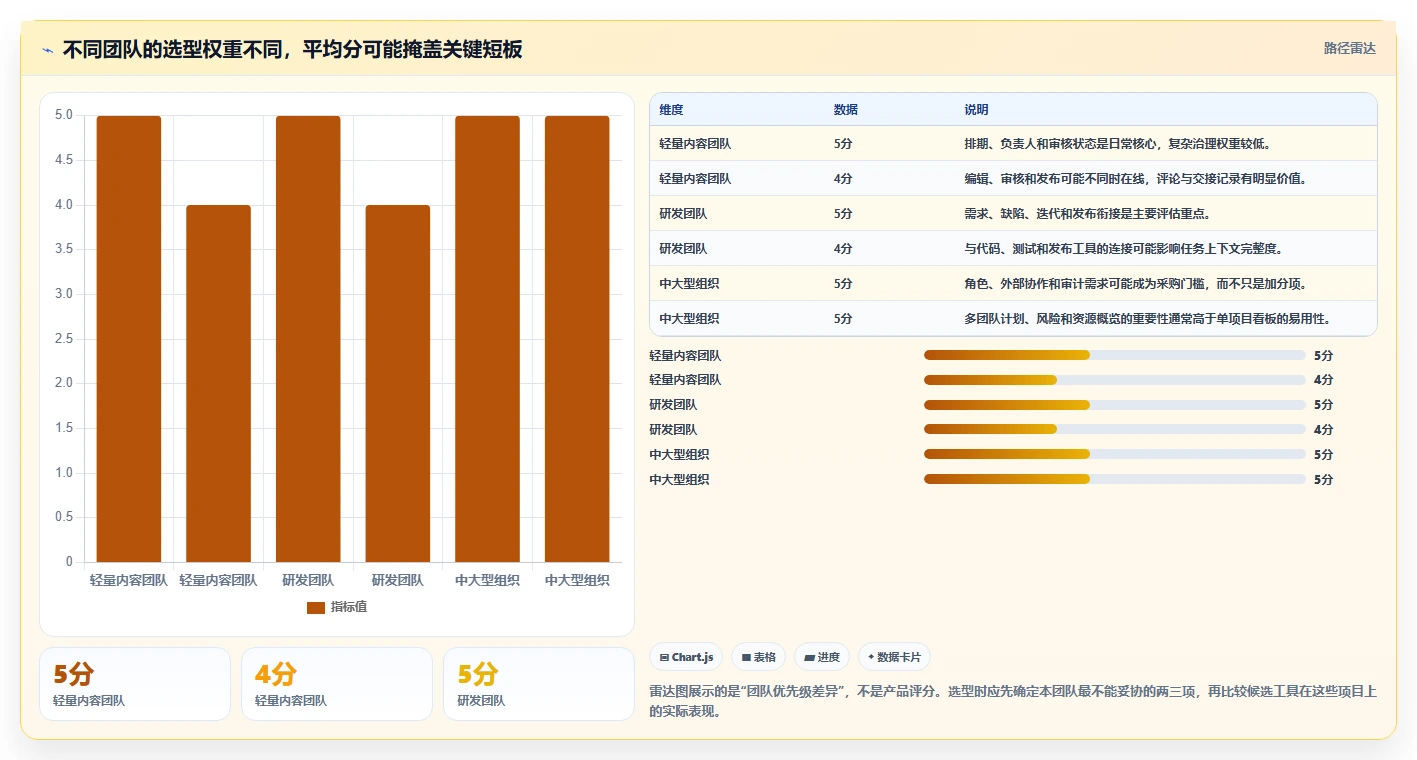Click the 轻量内容团队 chart bar reaching 4.0

click(218, 384)
